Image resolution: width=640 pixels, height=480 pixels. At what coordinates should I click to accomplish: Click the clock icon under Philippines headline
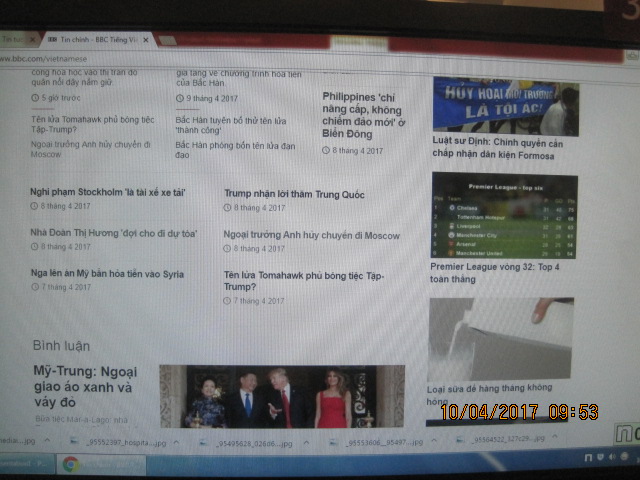coord(326,150)
